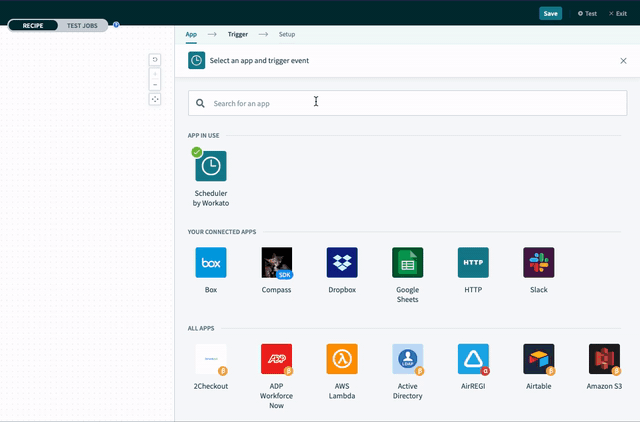Viewport: 640px width, 422px height.
Task: Pick the Airtable app icon
Action: click(538, 359)
